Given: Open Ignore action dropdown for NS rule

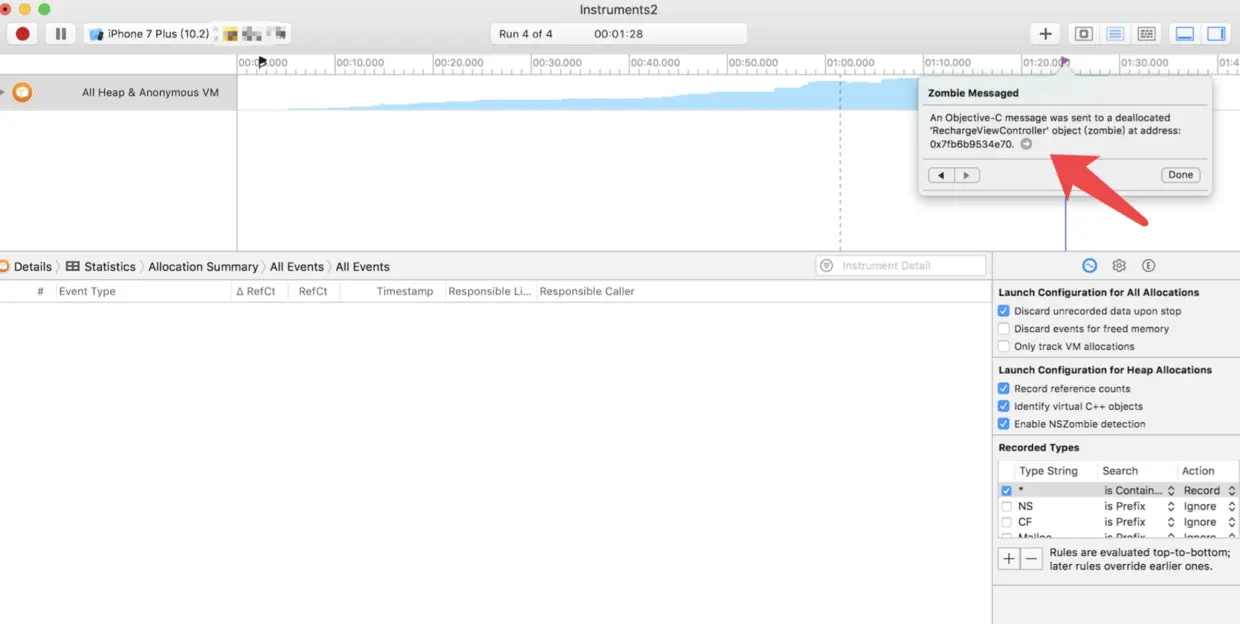Looking at the screenshot, I should (x=1209, y=507).
